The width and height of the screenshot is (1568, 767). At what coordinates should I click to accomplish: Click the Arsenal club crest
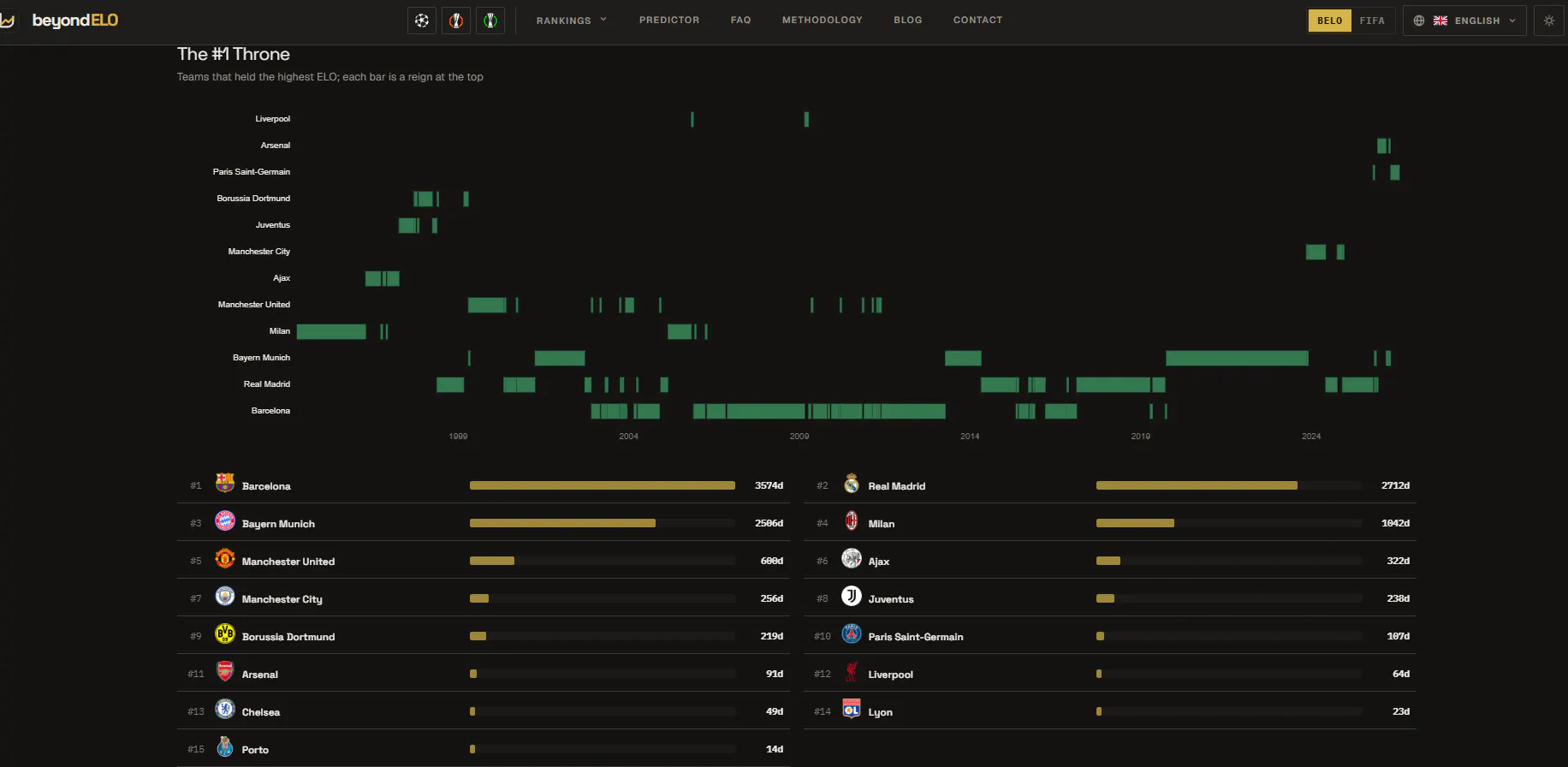pos(225,672)
